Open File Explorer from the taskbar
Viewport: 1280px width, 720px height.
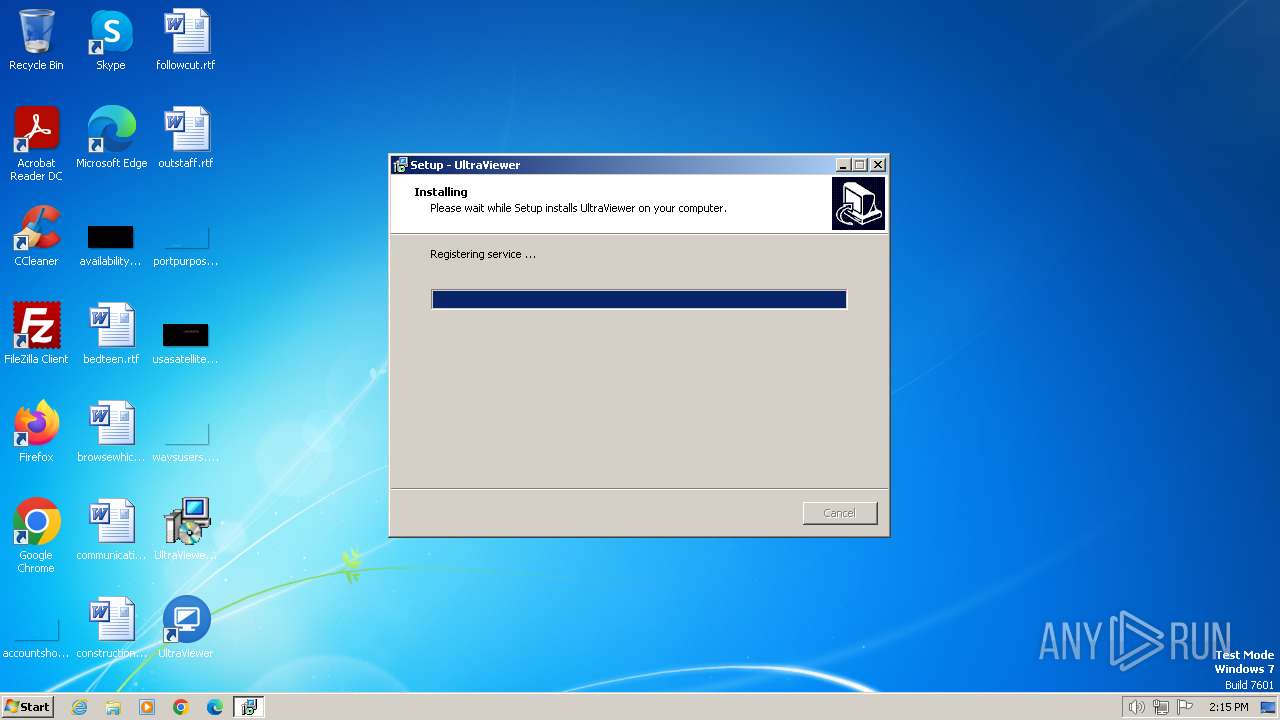(113, 707)
